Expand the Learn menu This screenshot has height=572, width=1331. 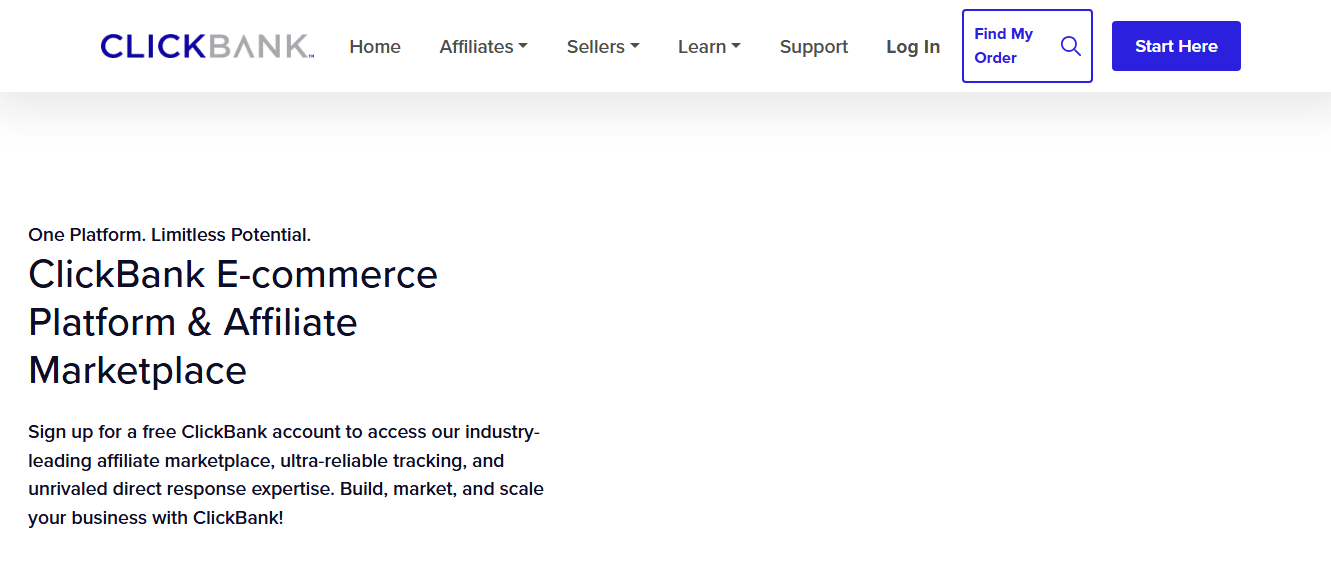[x=709, y=46]
